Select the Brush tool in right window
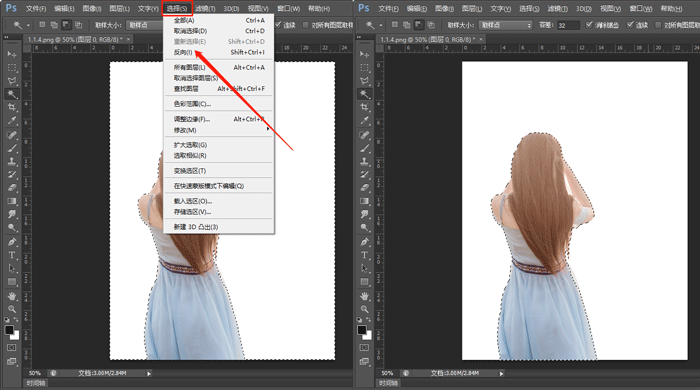The height and width of the screenshot is (390, 700). click(x=365, y=148)
